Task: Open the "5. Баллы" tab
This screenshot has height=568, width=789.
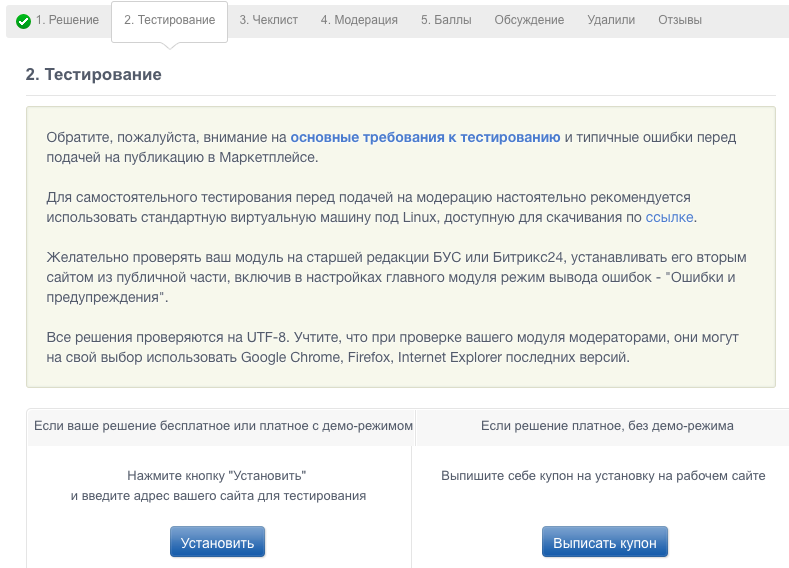Action: pyautogui.click(x=446, y=20)
